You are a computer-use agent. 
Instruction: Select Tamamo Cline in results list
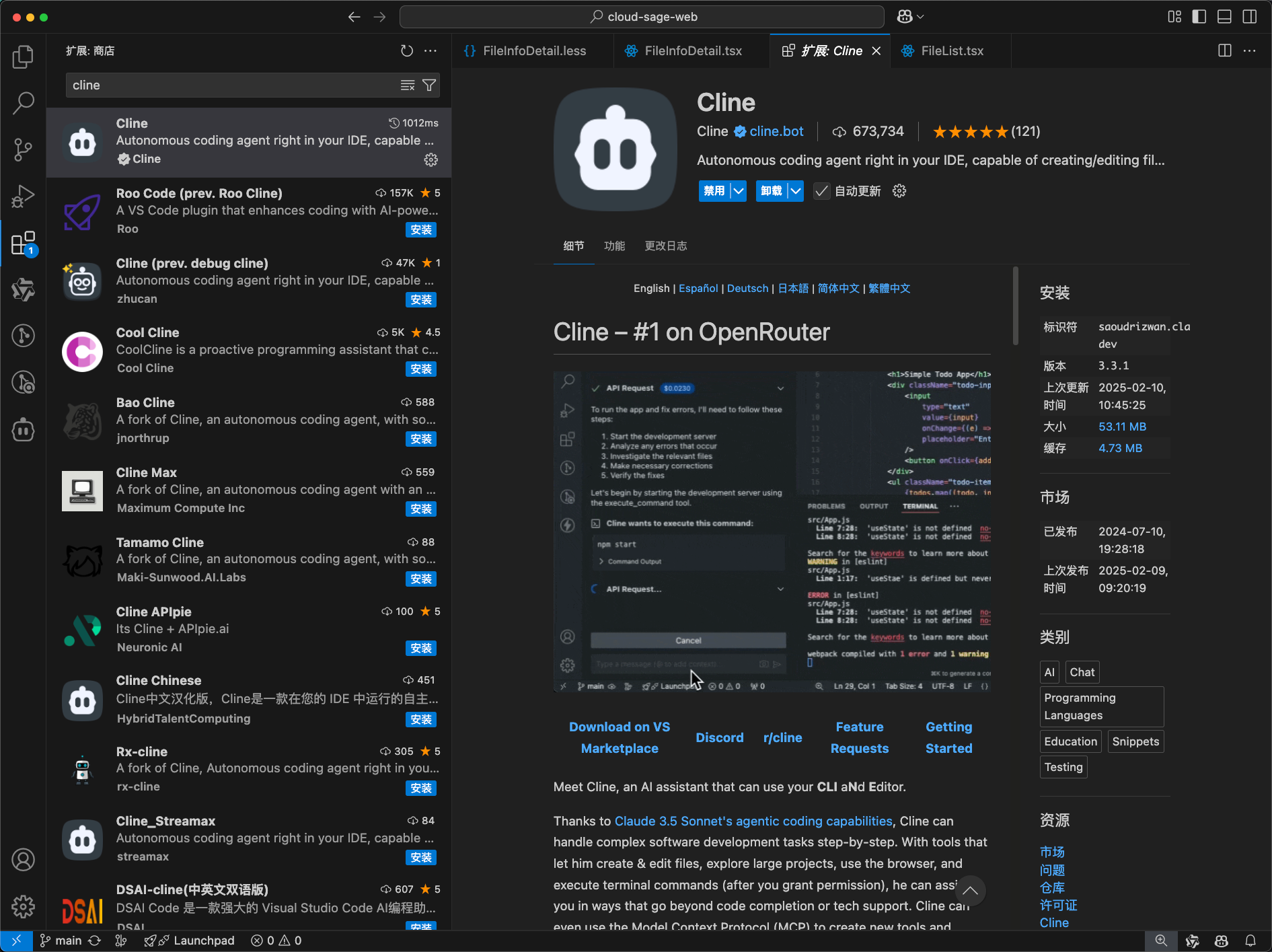[249, 560]
